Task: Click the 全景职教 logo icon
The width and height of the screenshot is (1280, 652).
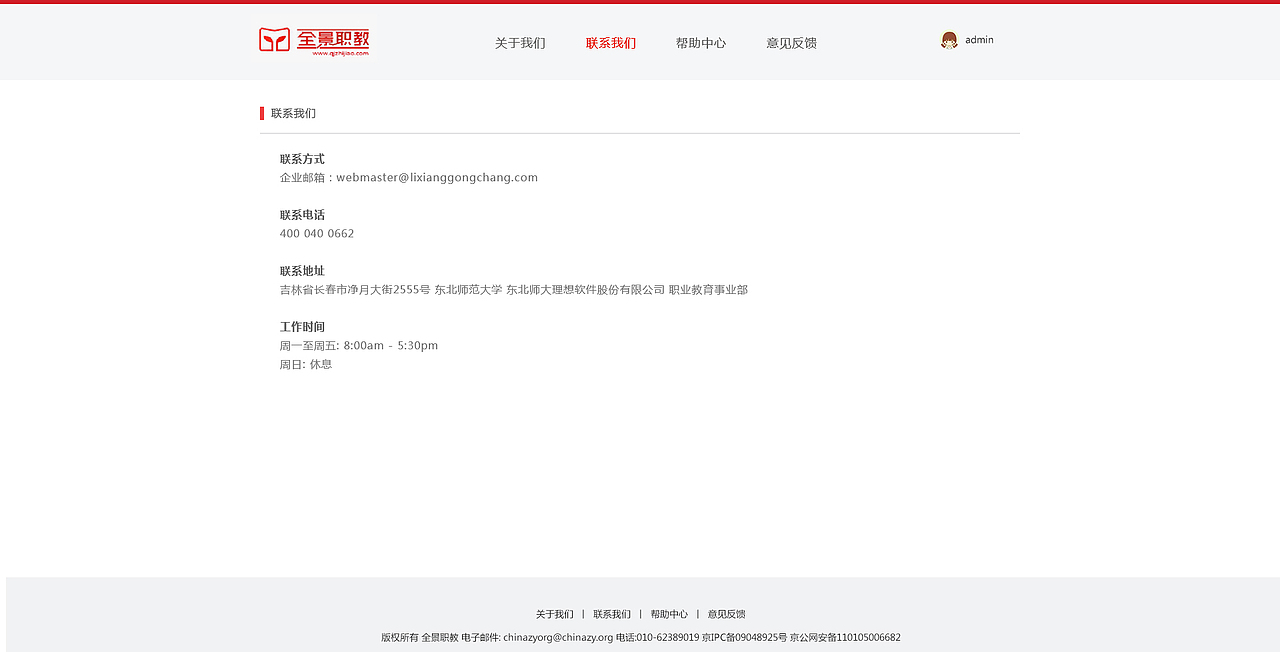Action: pyautogui.click(x=314, y=42)
